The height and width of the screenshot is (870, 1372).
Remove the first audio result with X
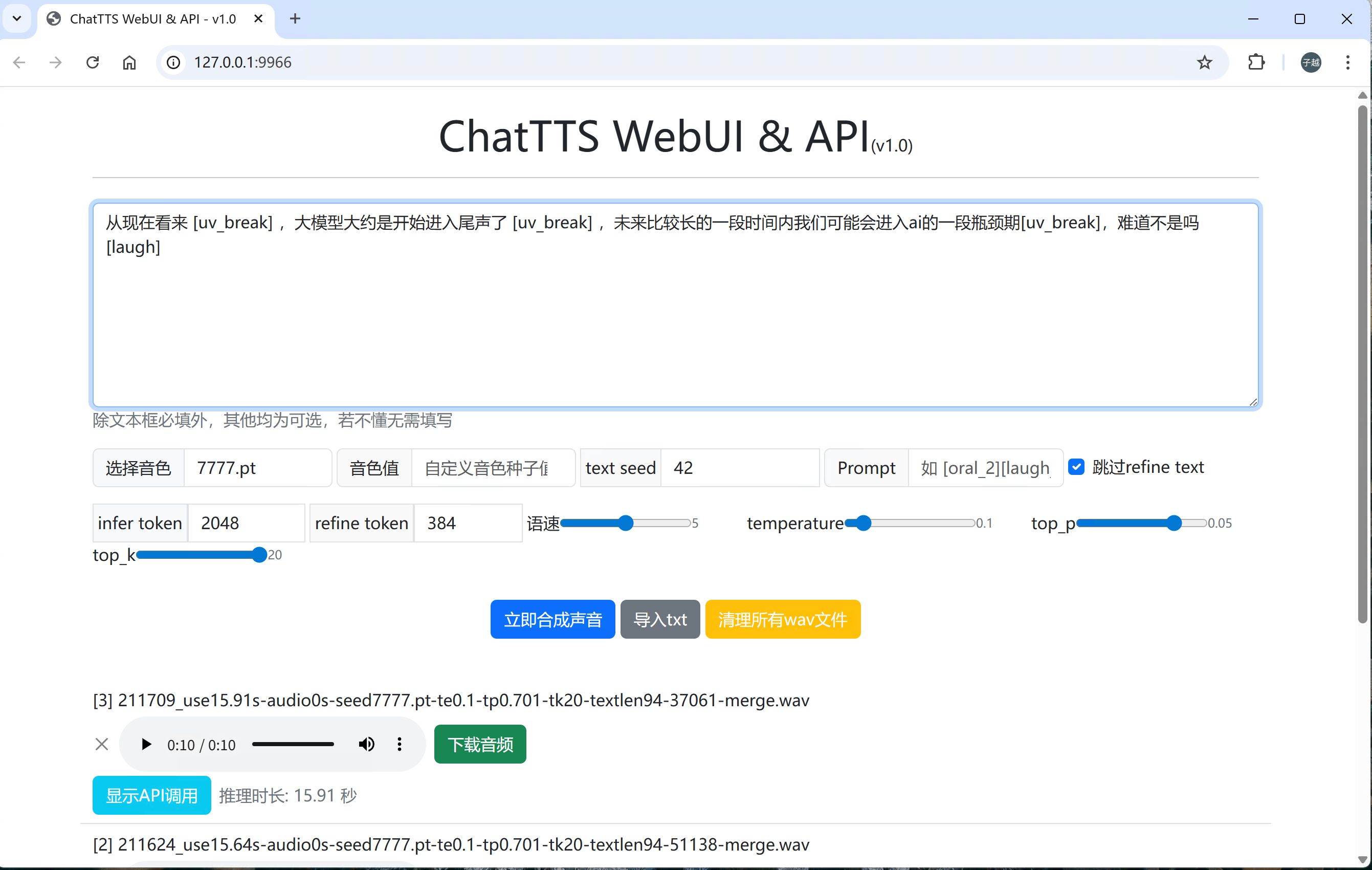tap(102, 745)
